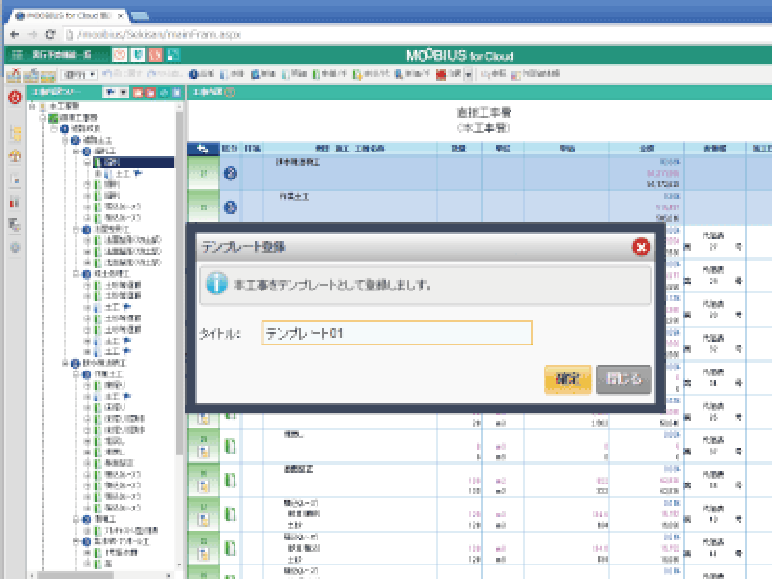Image resolution: width=772 pixels, height=579 pixels.
Task: Reload the page with the browser refresh icon
Action: [50, 34]
